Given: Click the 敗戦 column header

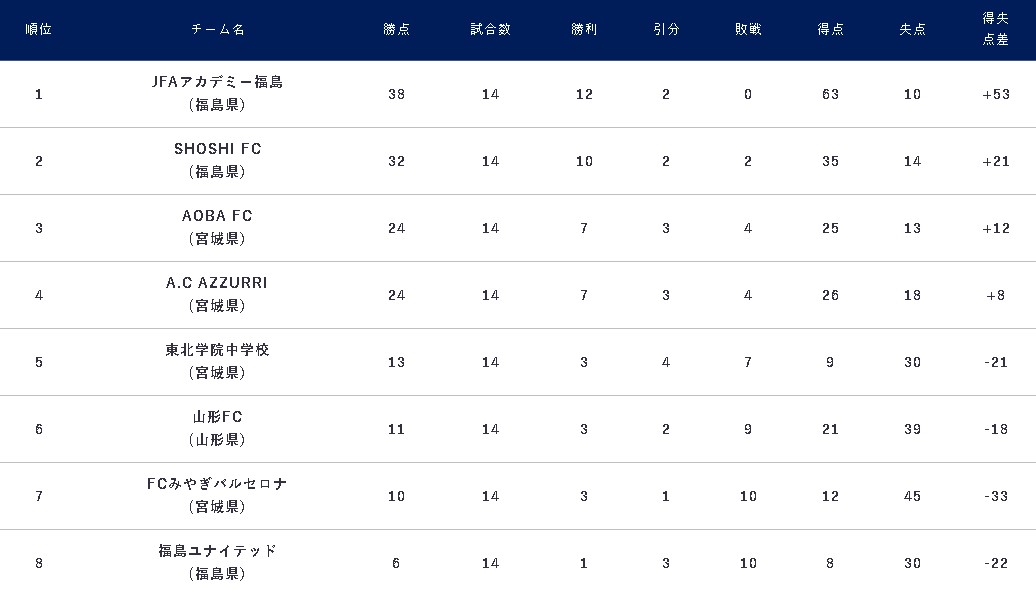Looking at the screenshot, I should (x=748, y=29).
